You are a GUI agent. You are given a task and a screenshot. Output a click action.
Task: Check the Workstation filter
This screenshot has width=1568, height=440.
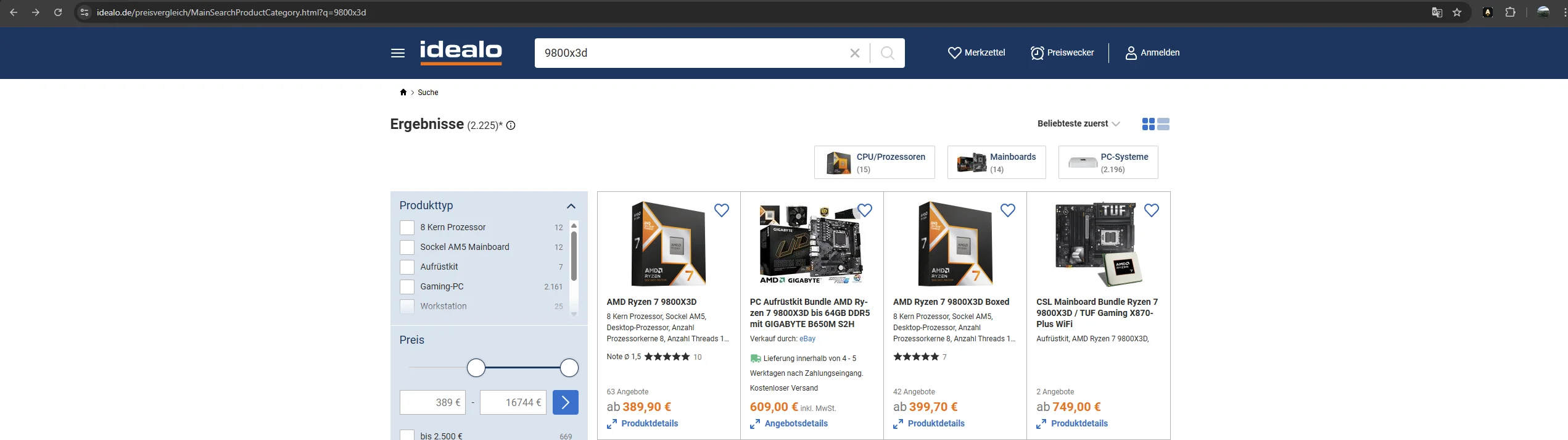[x=407, y=307]
